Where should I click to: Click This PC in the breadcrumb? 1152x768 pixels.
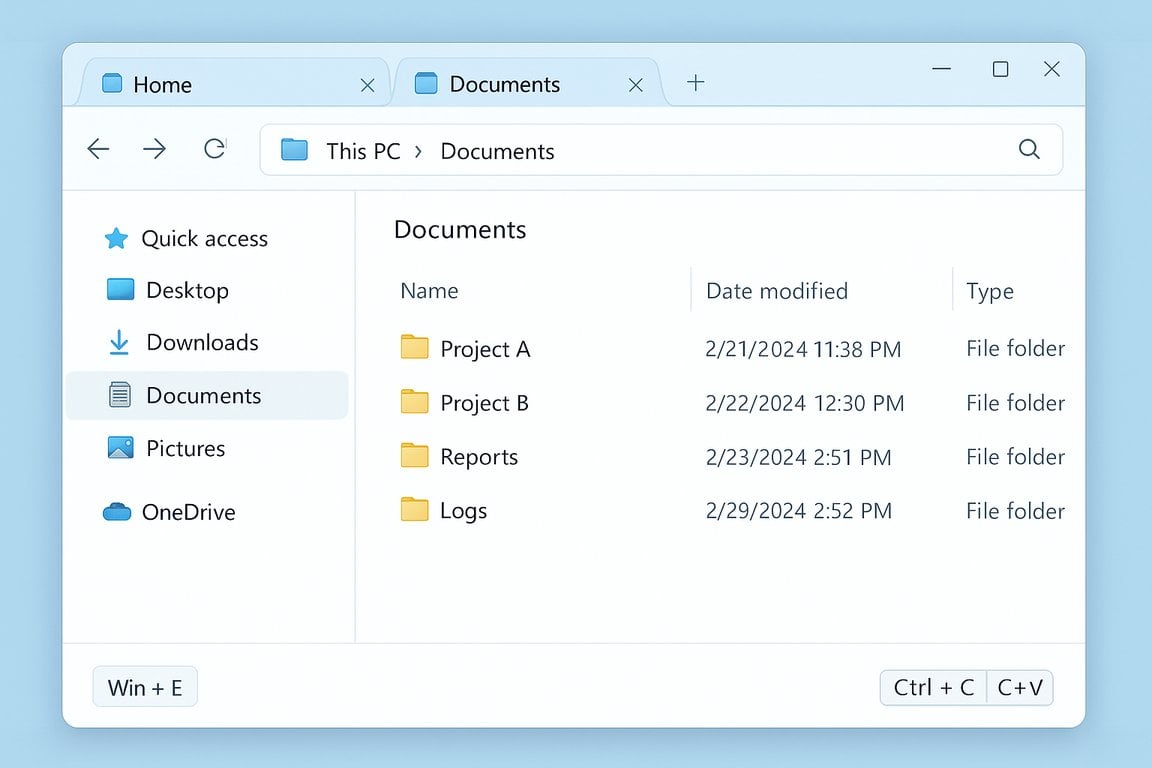click(363, 151)
